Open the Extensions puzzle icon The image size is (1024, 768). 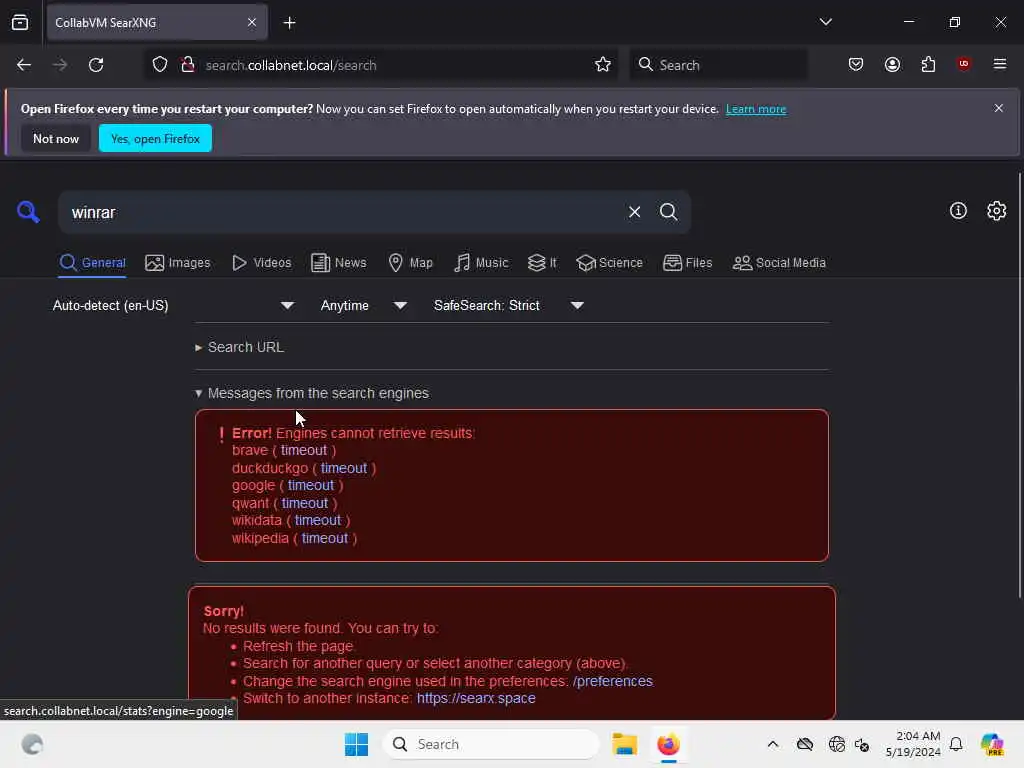(x=928, y=64)
